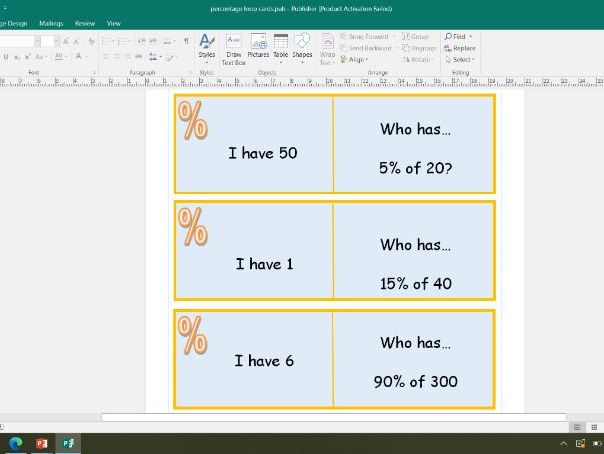The height and width of the screenshot is (454, 604).
Task: Select the Draw Text Box tool
Action: pos(233,49)
